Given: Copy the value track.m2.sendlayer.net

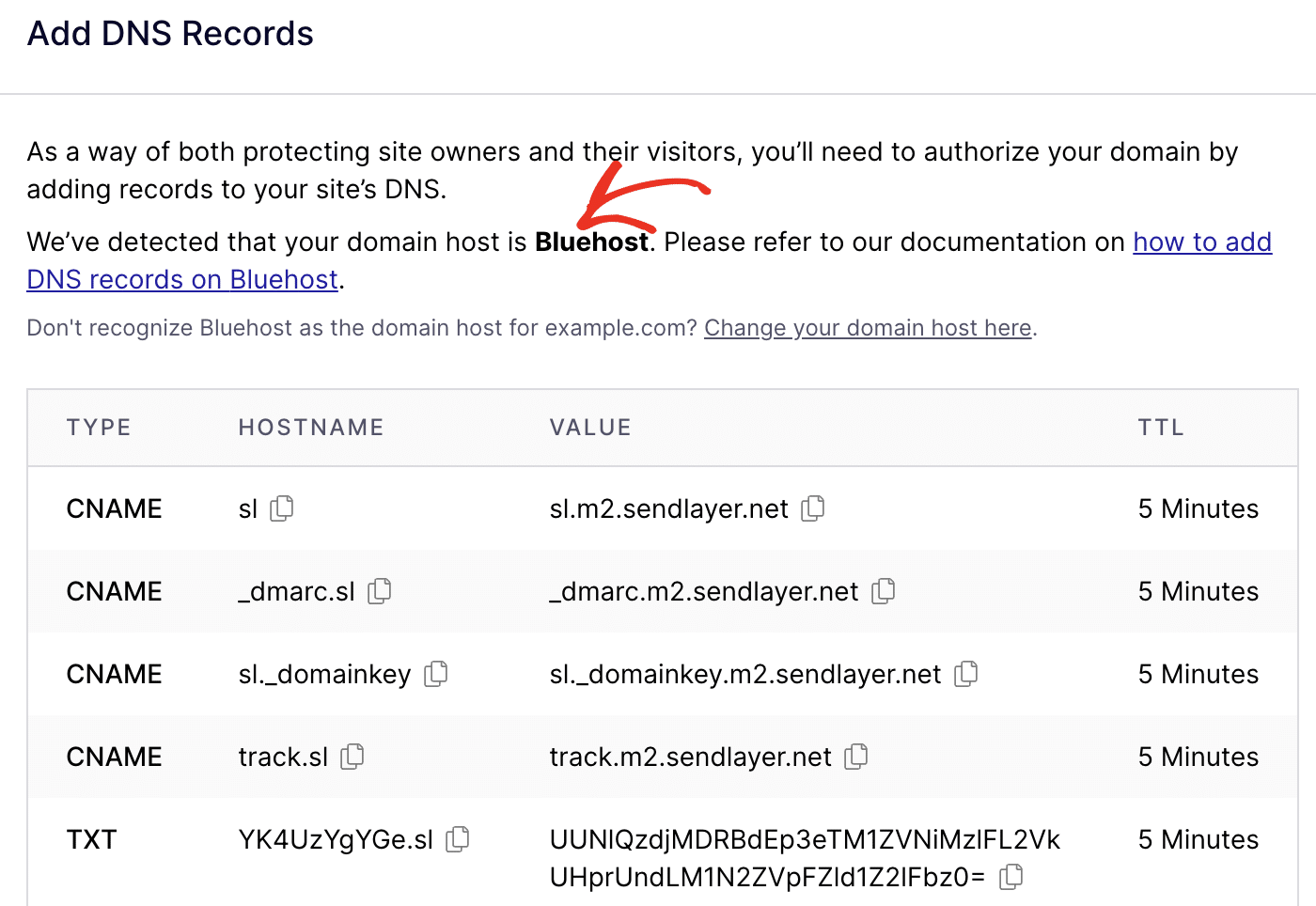Looking at the screenshot, I should pos(856,757).
